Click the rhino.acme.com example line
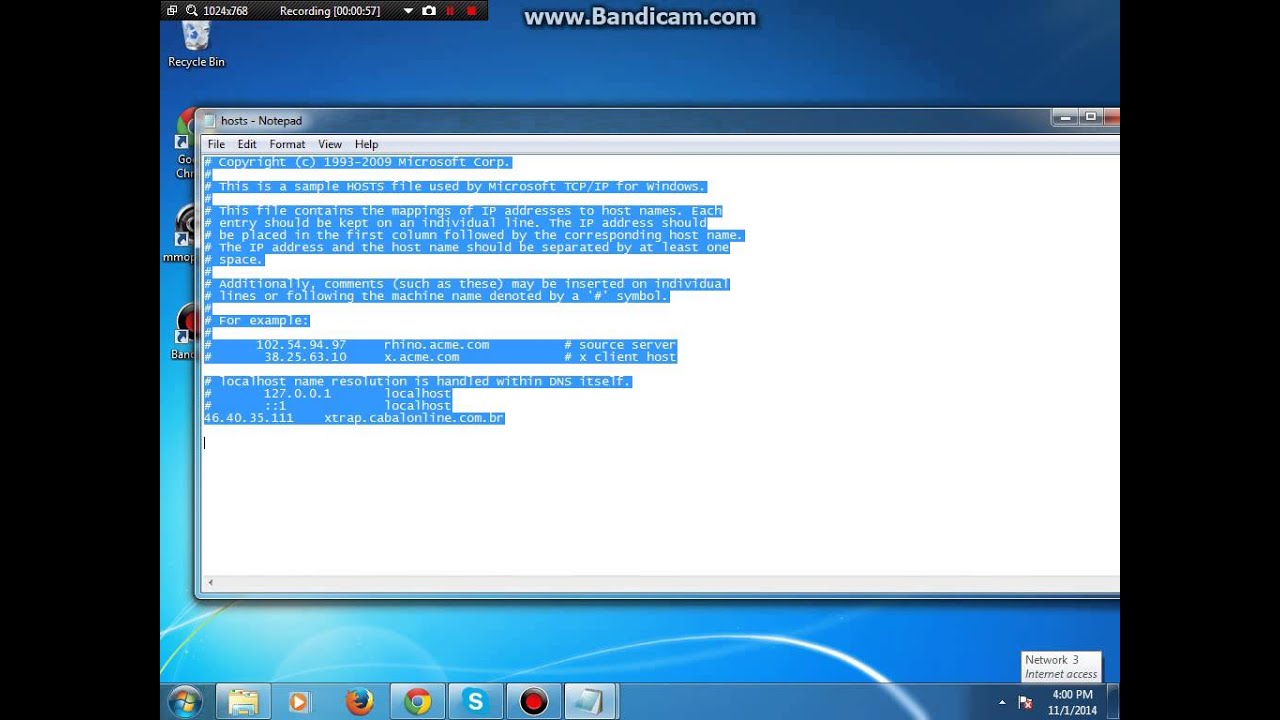 click(x=440, y=345)
